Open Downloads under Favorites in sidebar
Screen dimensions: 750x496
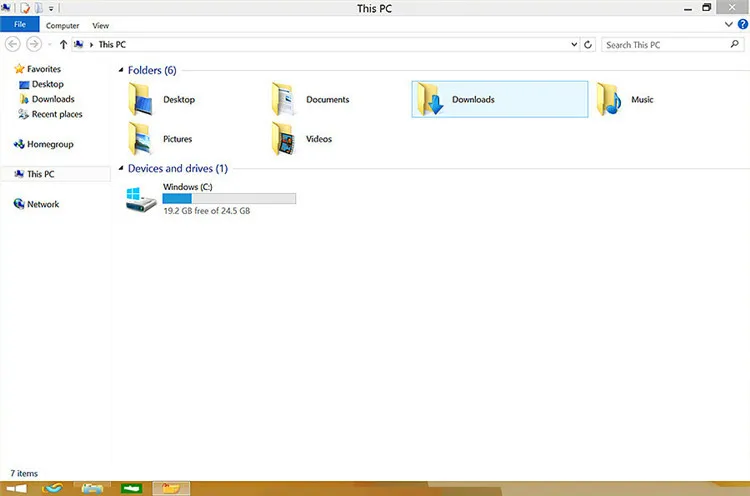tap(47, 99)
